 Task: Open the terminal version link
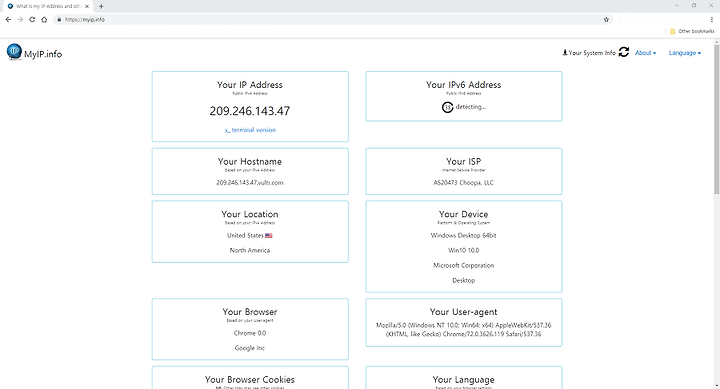pos(250,130)
